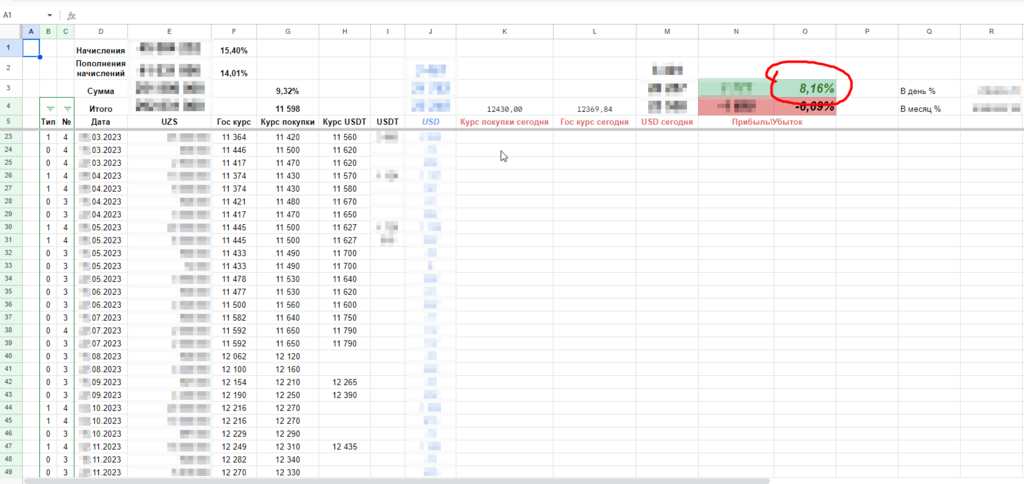Click the 11 670 cell in row 28

(345, 202)
